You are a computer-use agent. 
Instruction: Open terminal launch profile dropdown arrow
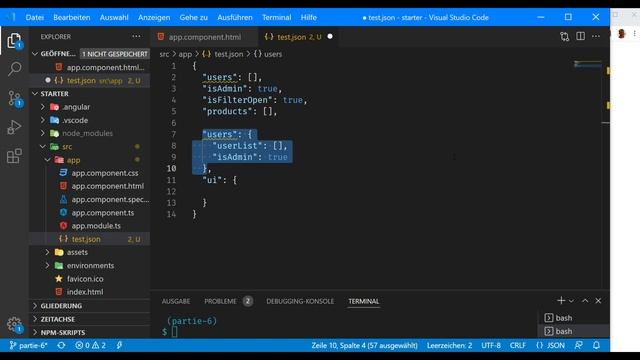point(571,301)
